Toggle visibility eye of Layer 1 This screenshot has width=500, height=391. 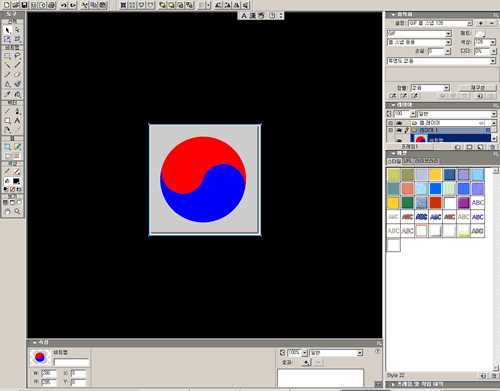click(x=398, y=130)
